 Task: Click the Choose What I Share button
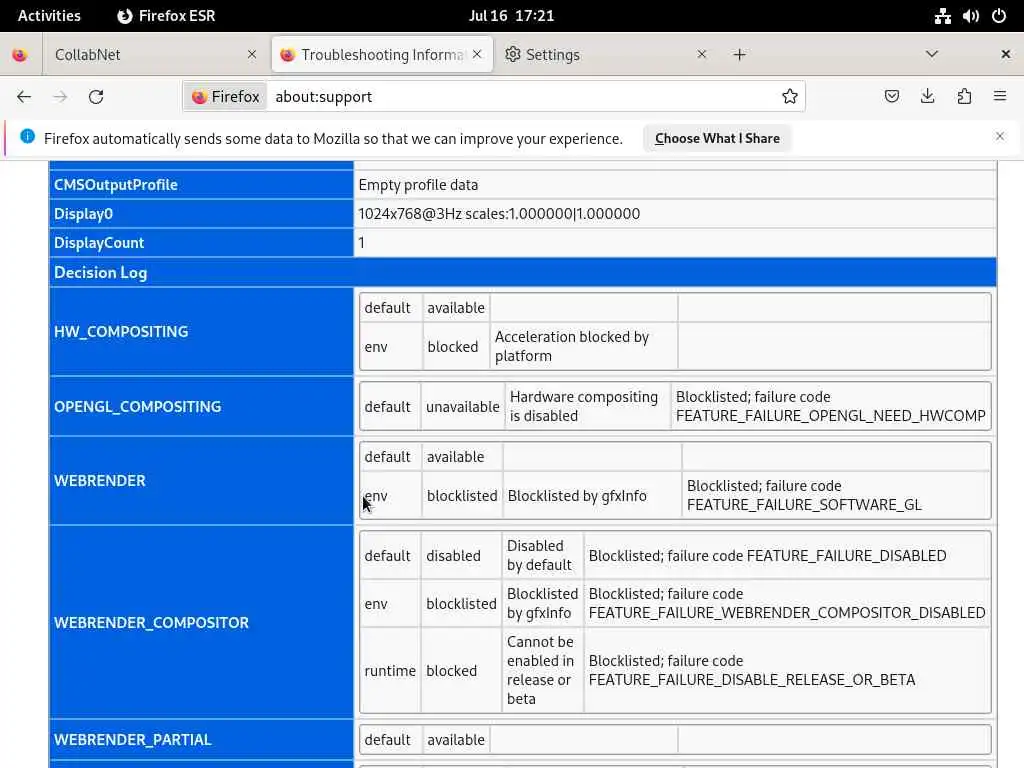[x=717, y=138]
